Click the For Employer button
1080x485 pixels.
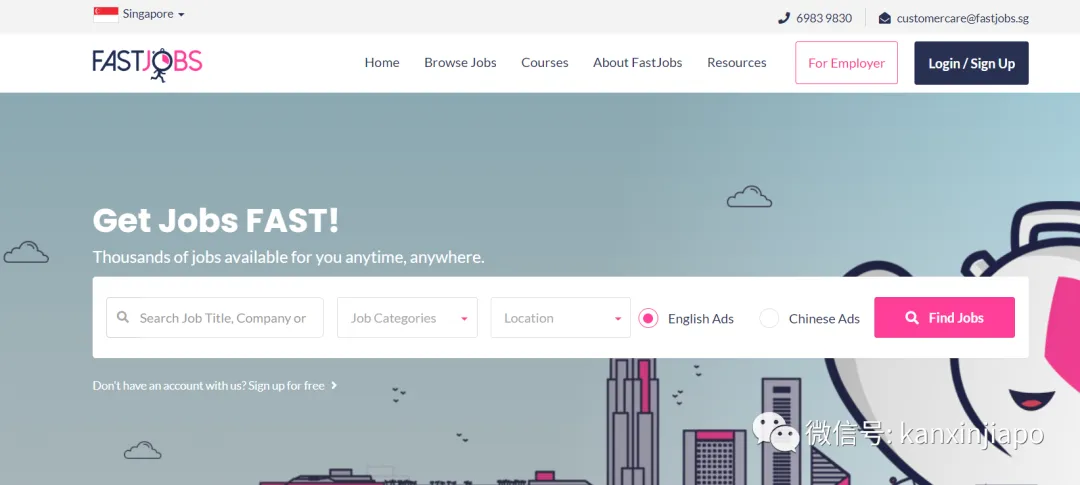pyautogui.click(x=847, y=63)
